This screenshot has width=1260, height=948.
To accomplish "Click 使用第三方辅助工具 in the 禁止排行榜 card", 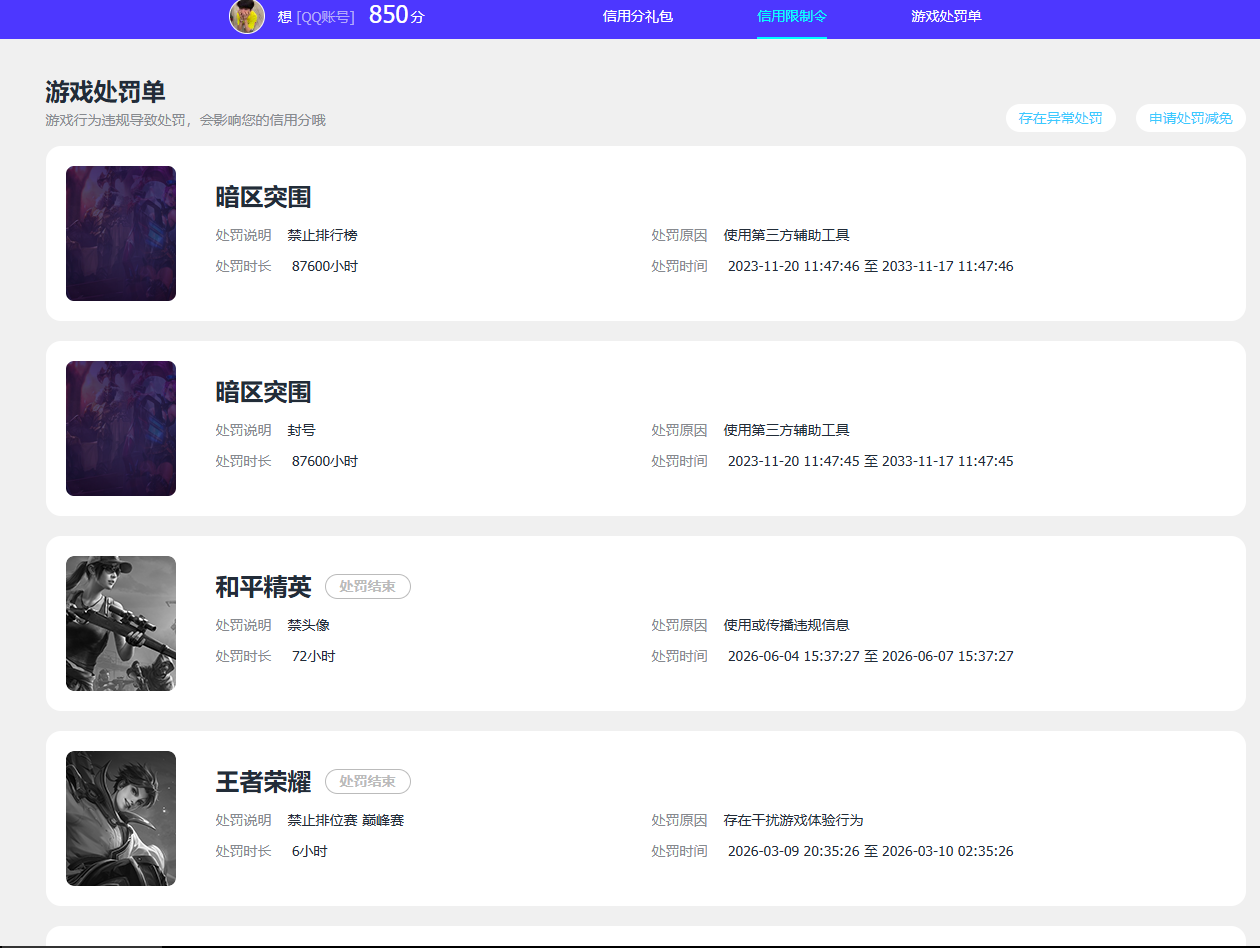I will click(x=786, y=236).
